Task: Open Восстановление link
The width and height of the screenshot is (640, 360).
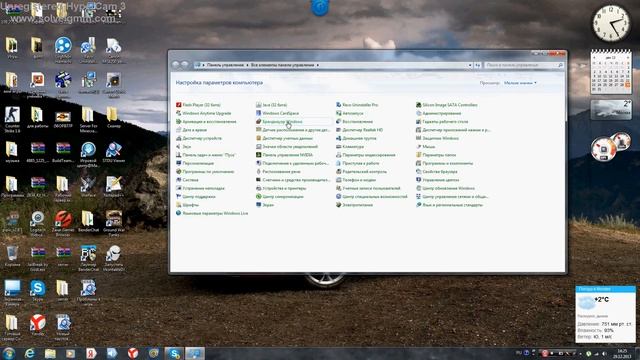Action: [354, 122]
